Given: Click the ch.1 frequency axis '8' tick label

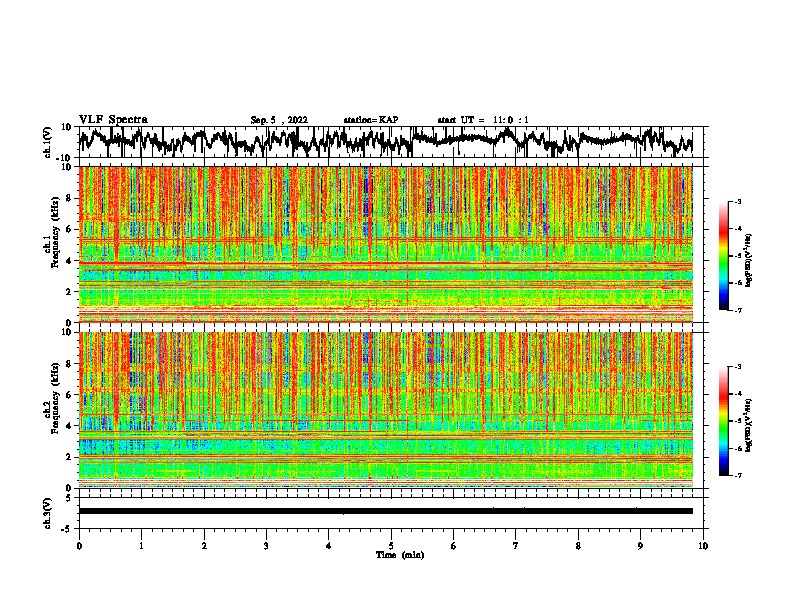Looking at the screenshot, I should click(71, 198).
